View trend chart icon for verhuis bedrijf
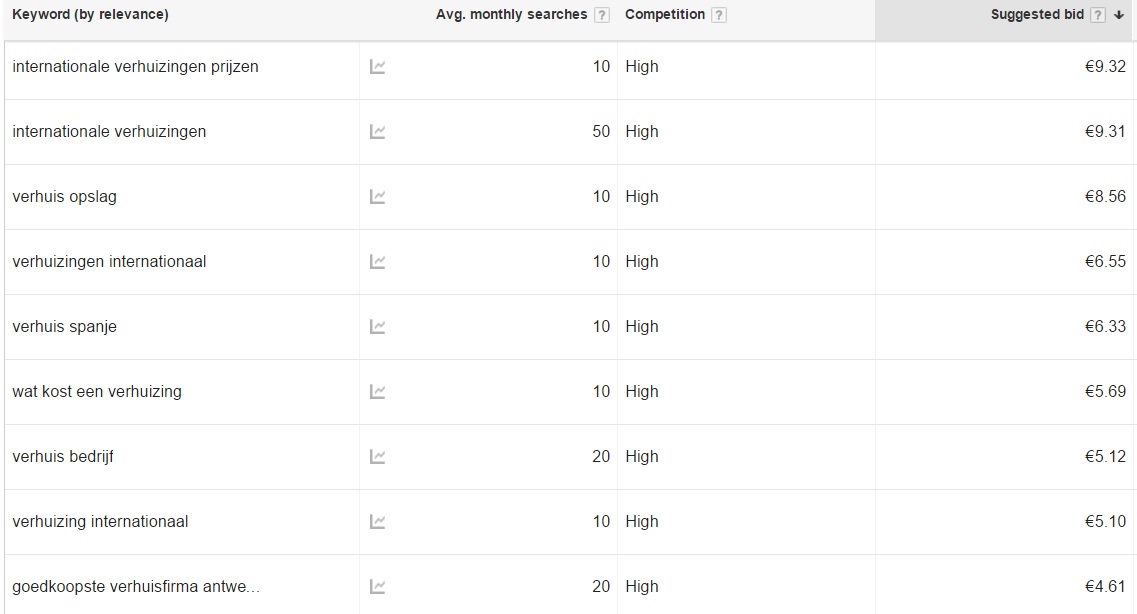The height and width of the screenshot is (614, 1137). point(377,457)
